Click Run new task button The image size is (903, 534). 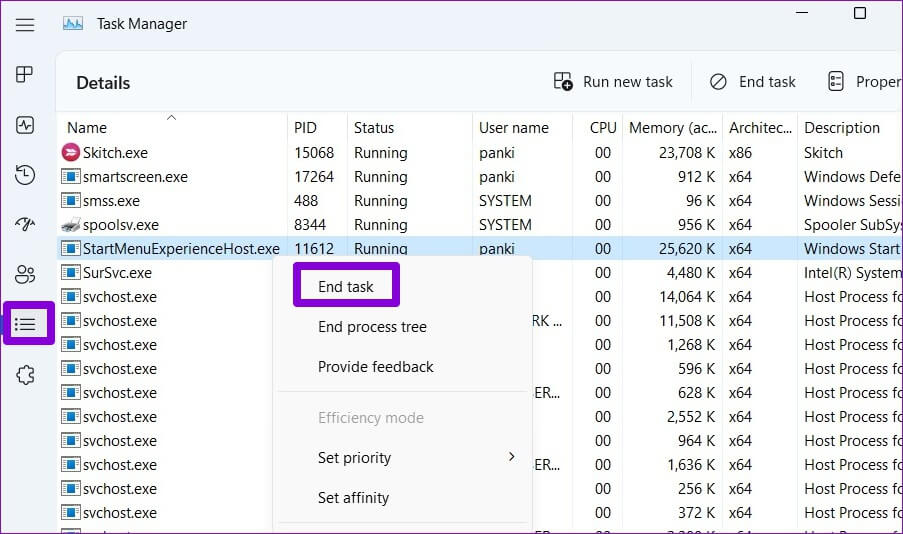[613, 82]
